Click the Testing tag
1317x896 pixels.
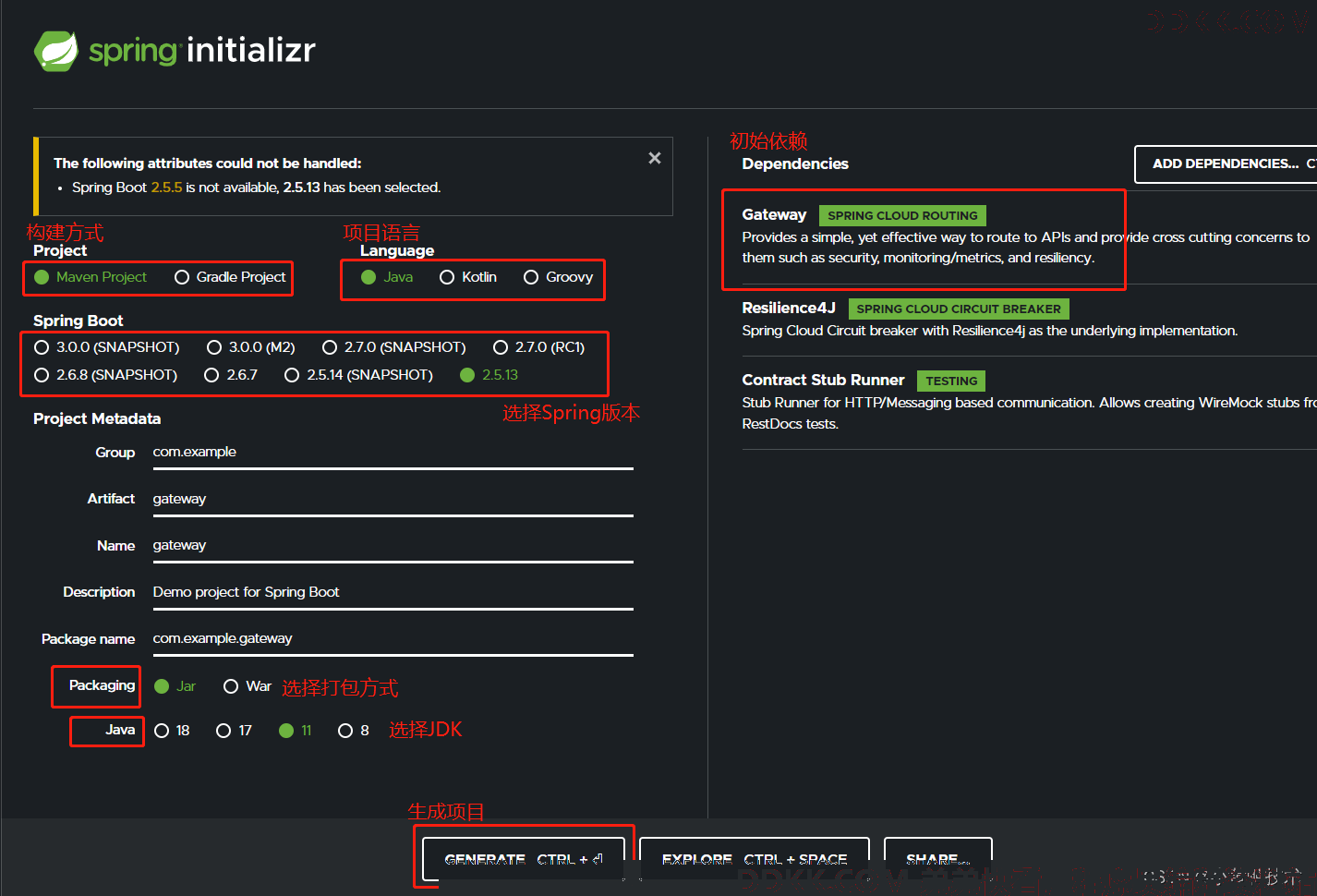[951, 381]
